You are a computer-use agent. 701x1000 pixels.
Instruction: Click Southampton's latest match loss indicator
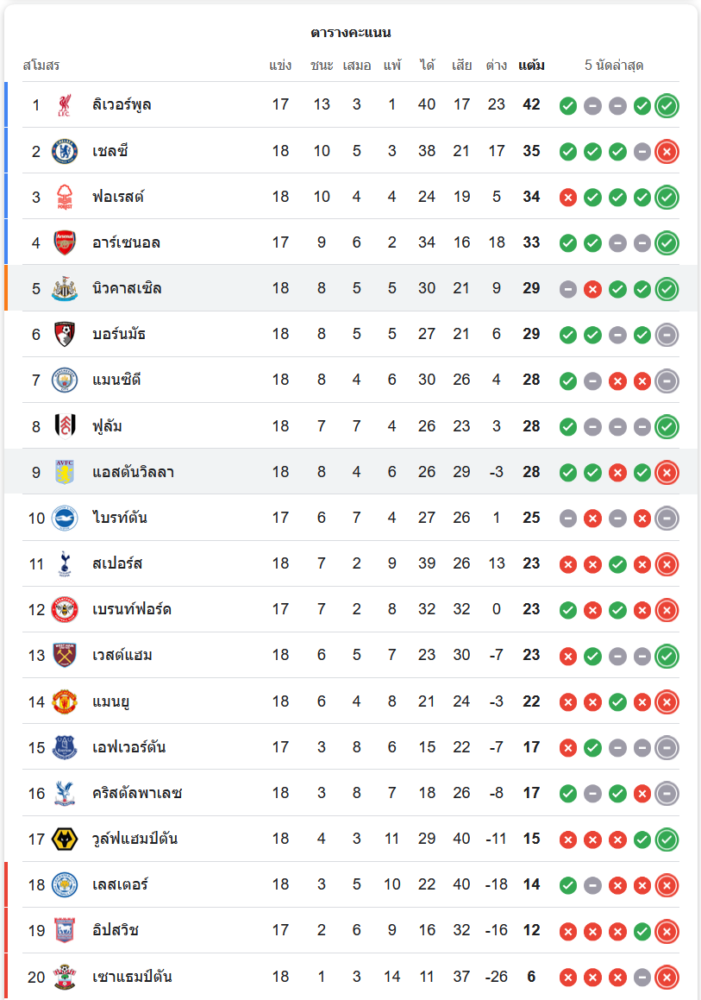667,976
